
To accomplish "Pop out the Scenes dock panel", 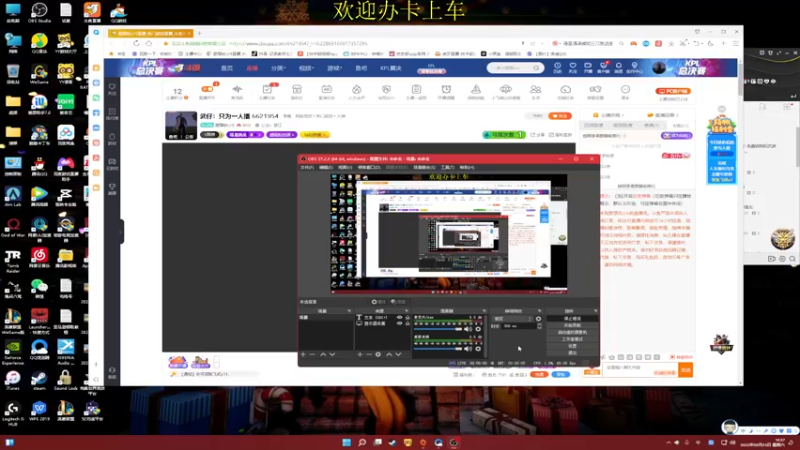I will (x=349, y=311).
